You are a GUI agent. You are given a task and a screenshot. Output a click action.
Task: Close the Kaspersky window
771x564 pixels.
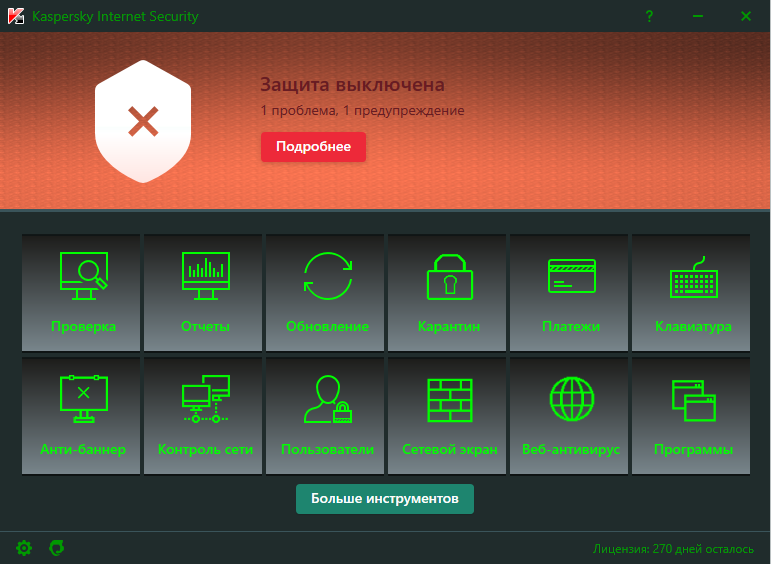point(746,16)
